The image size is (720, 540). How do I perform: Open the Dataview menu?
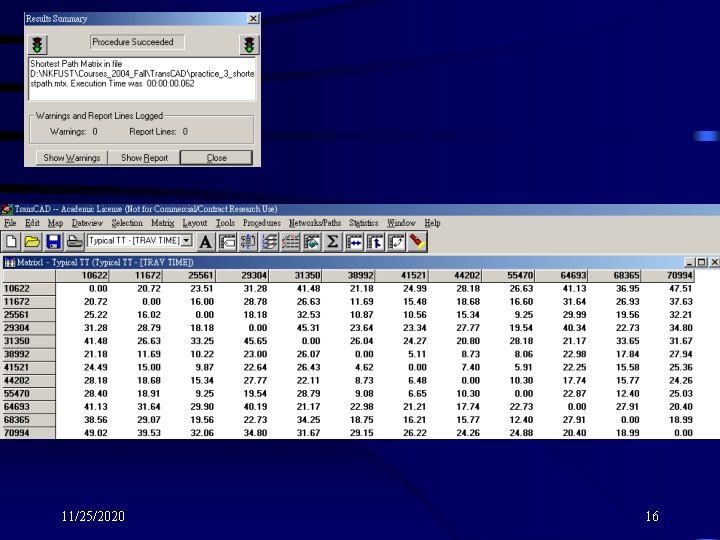pyautogui.click(x=87, y=223)
